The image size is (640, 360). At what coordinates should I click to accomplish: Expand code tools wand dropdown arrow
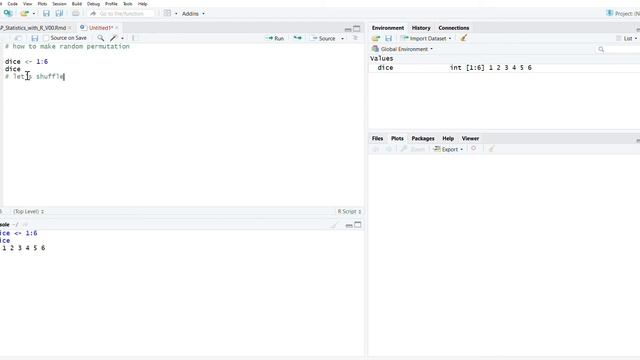[122, 38]
